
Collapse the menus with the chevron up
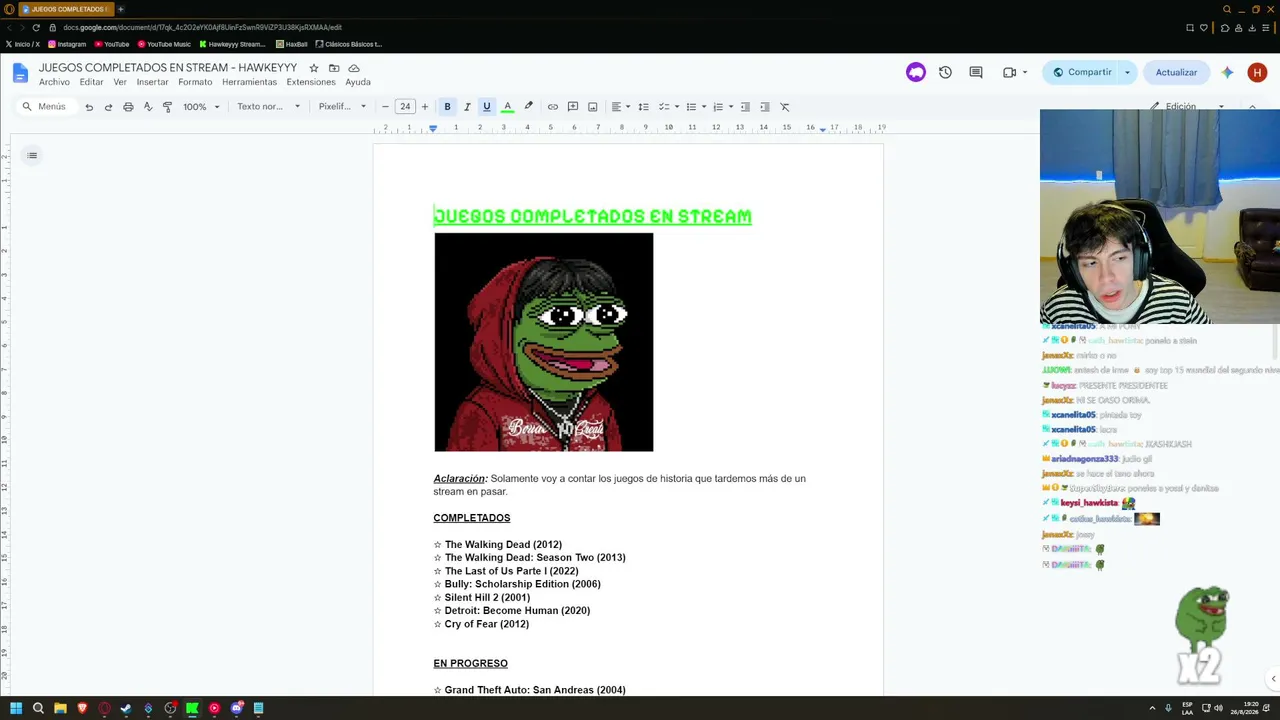[x=1252, y=106]
